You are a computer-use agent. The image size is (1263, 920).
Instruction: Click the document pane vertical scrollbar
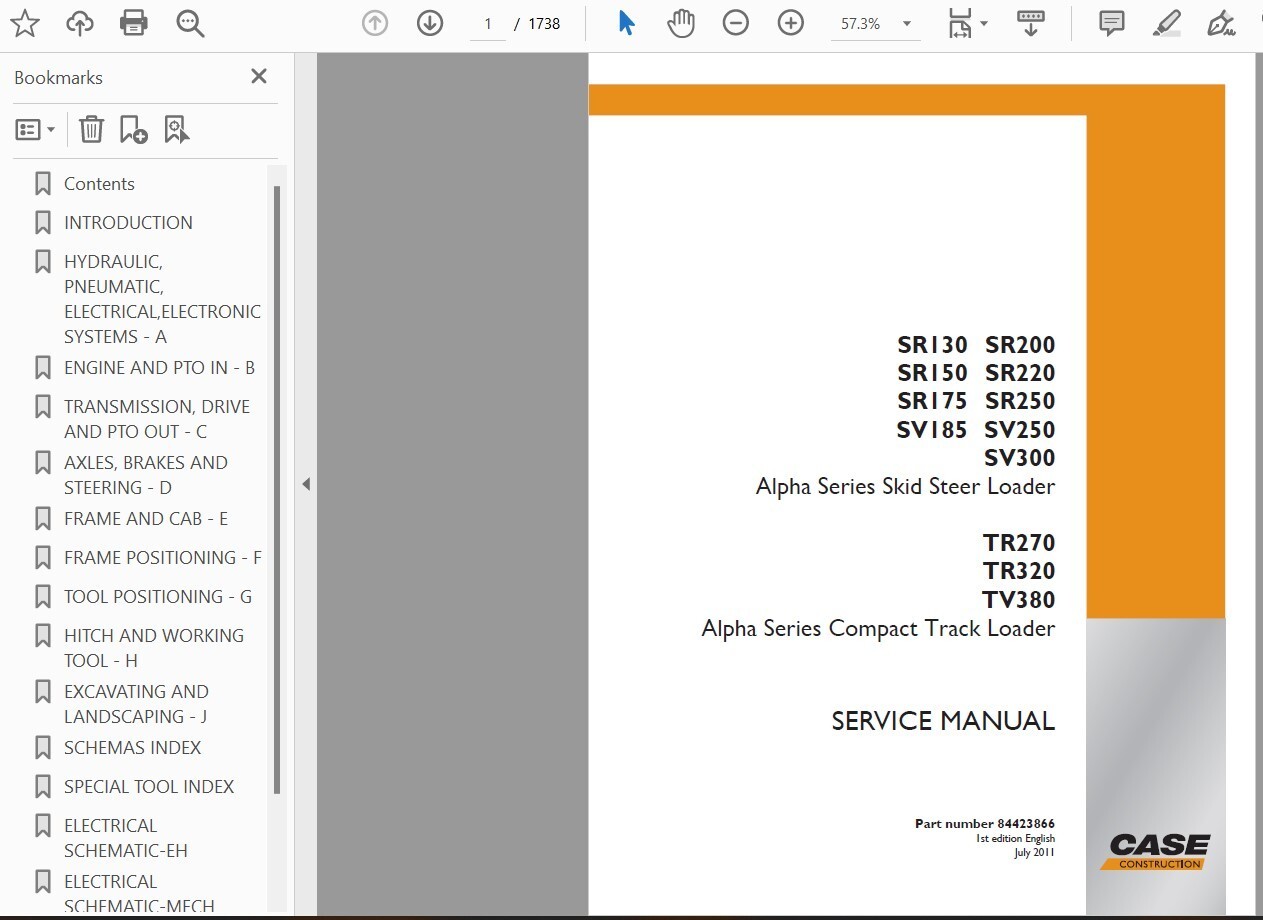coord(1258,486)
